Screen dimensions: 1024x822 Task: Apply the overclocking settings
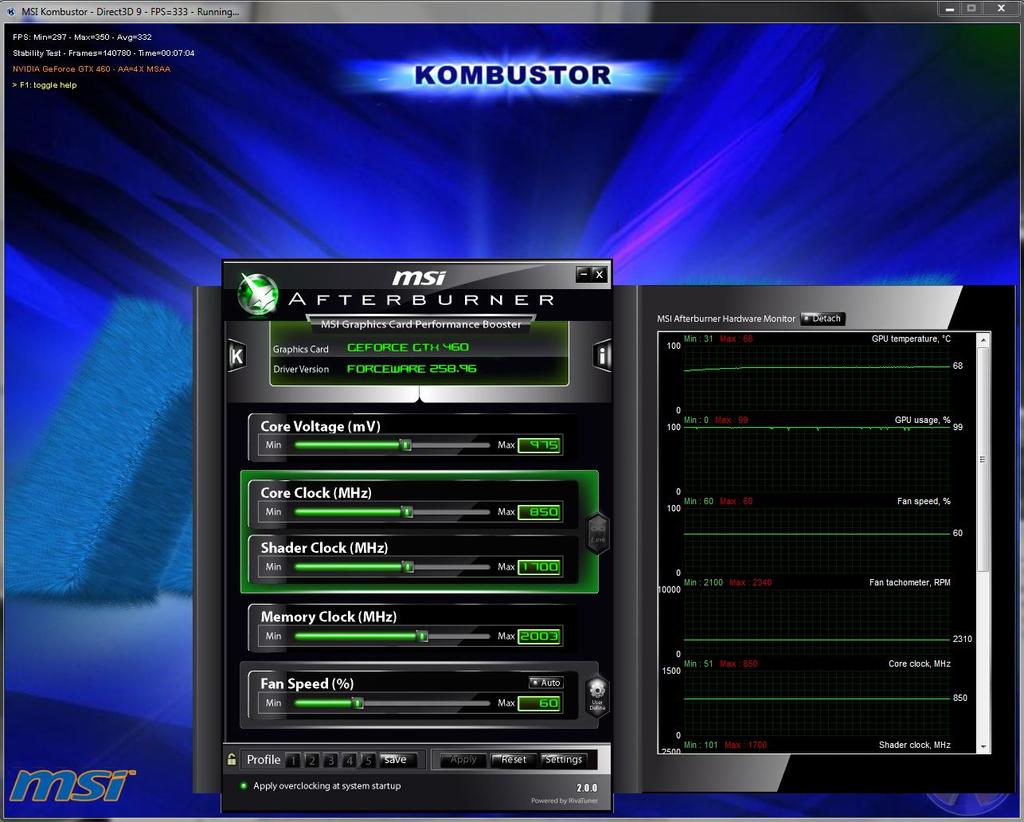[463, 760]
